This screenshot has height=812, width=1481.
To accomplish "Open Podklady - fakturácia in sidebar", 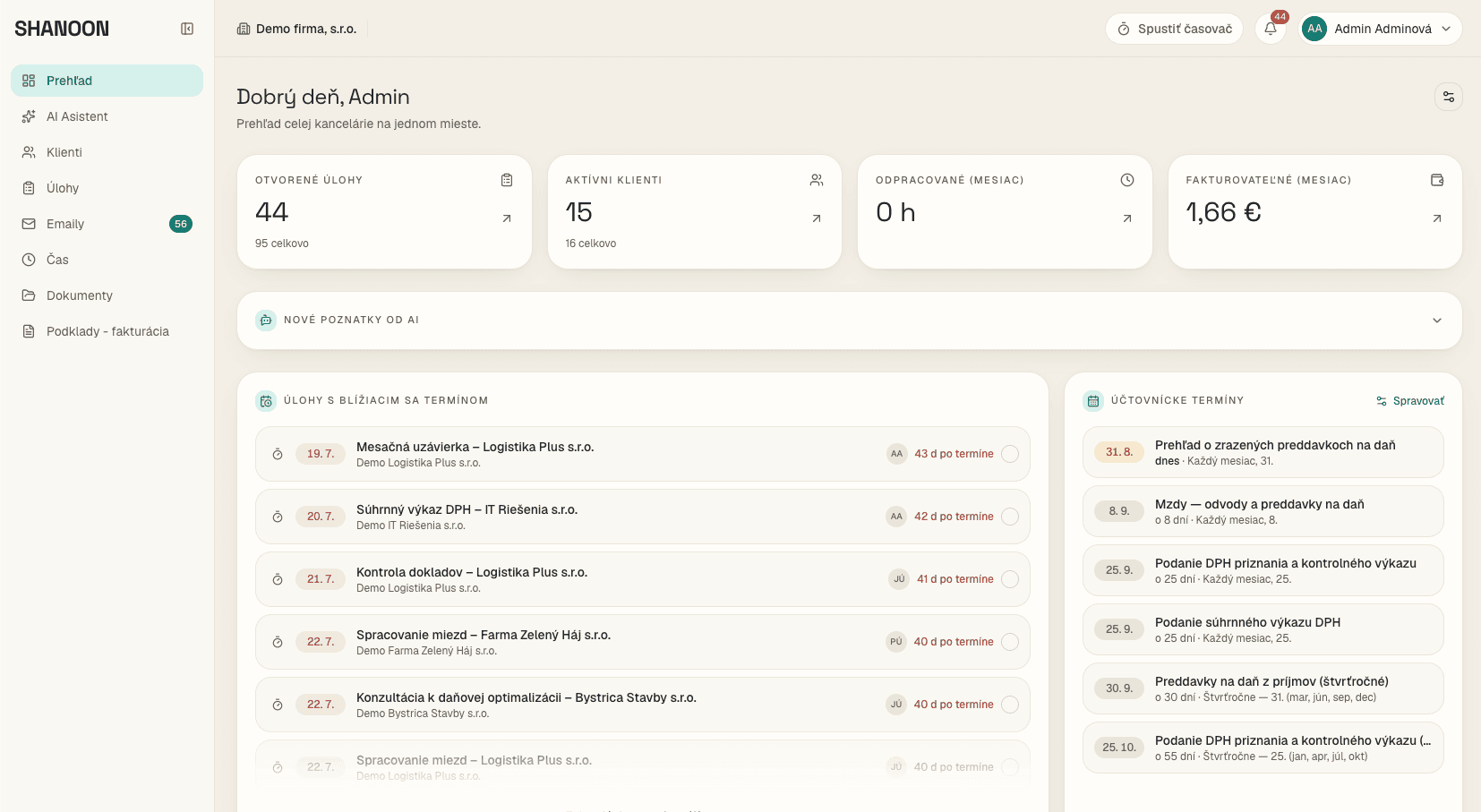I will click(107, 331).
